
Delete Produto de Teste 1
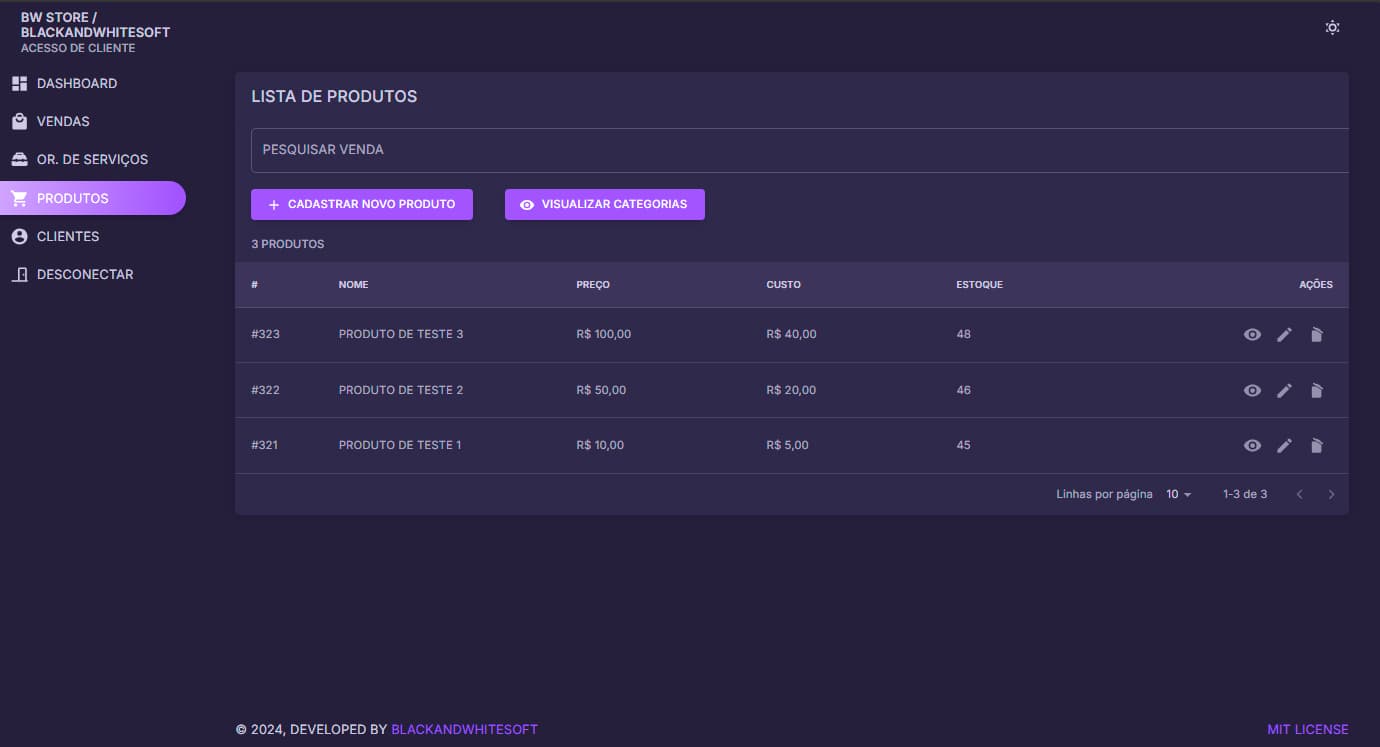[x=1316, y=445]
